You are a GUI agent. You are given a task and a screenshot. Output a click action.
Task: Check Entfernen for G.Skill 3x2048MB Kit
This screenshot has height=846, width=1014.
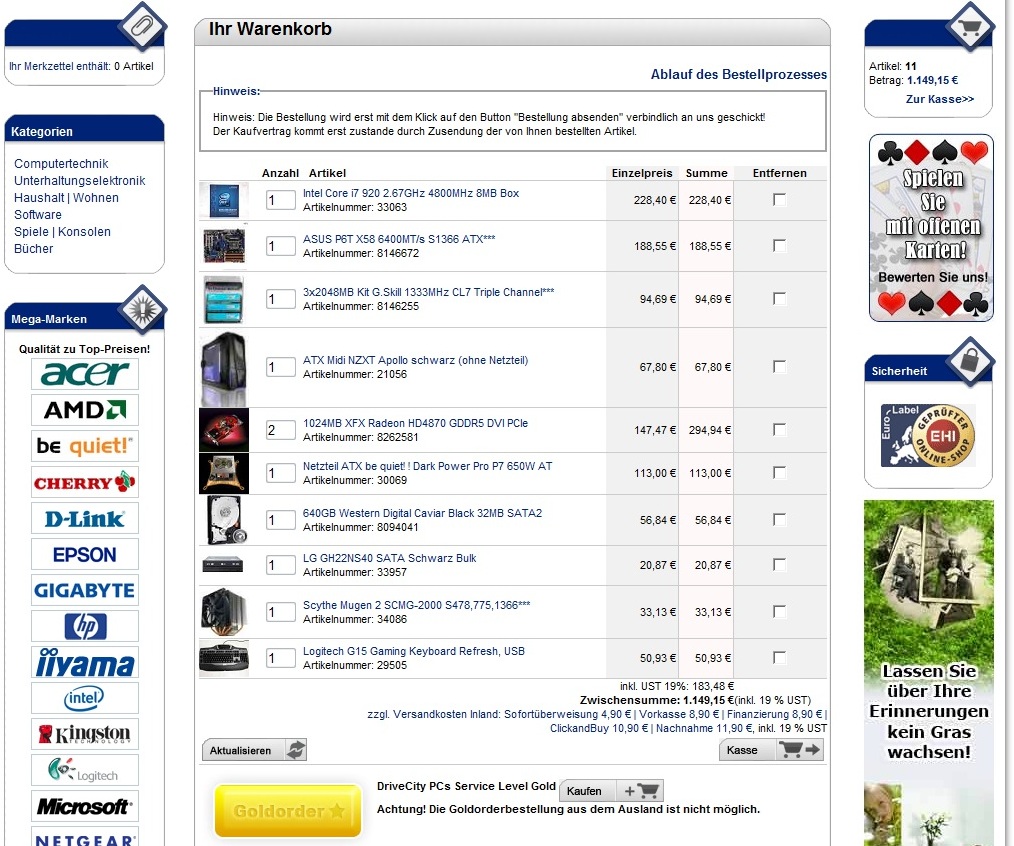coord(779,299)
